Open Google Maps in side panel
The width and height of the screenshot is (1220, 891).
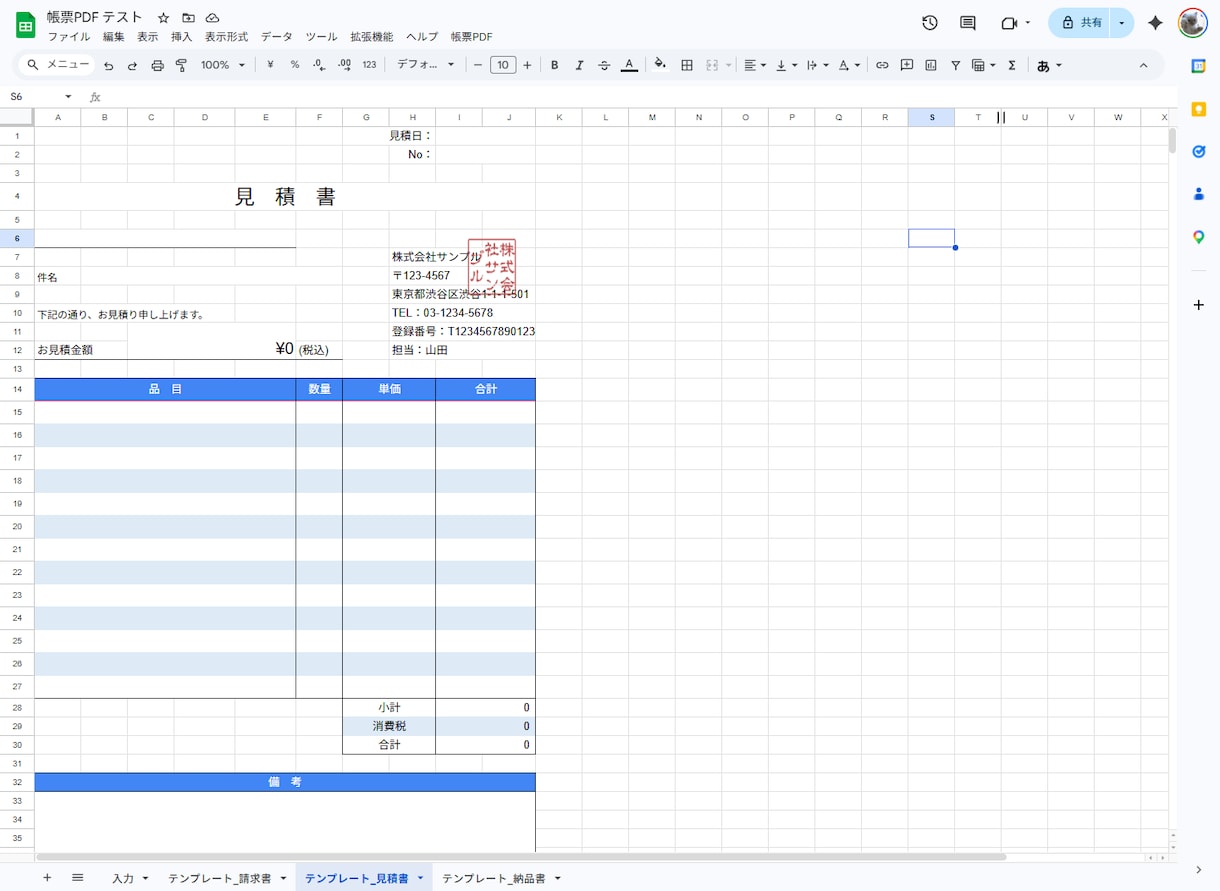pyautogui.click(x=1199, y=237)
